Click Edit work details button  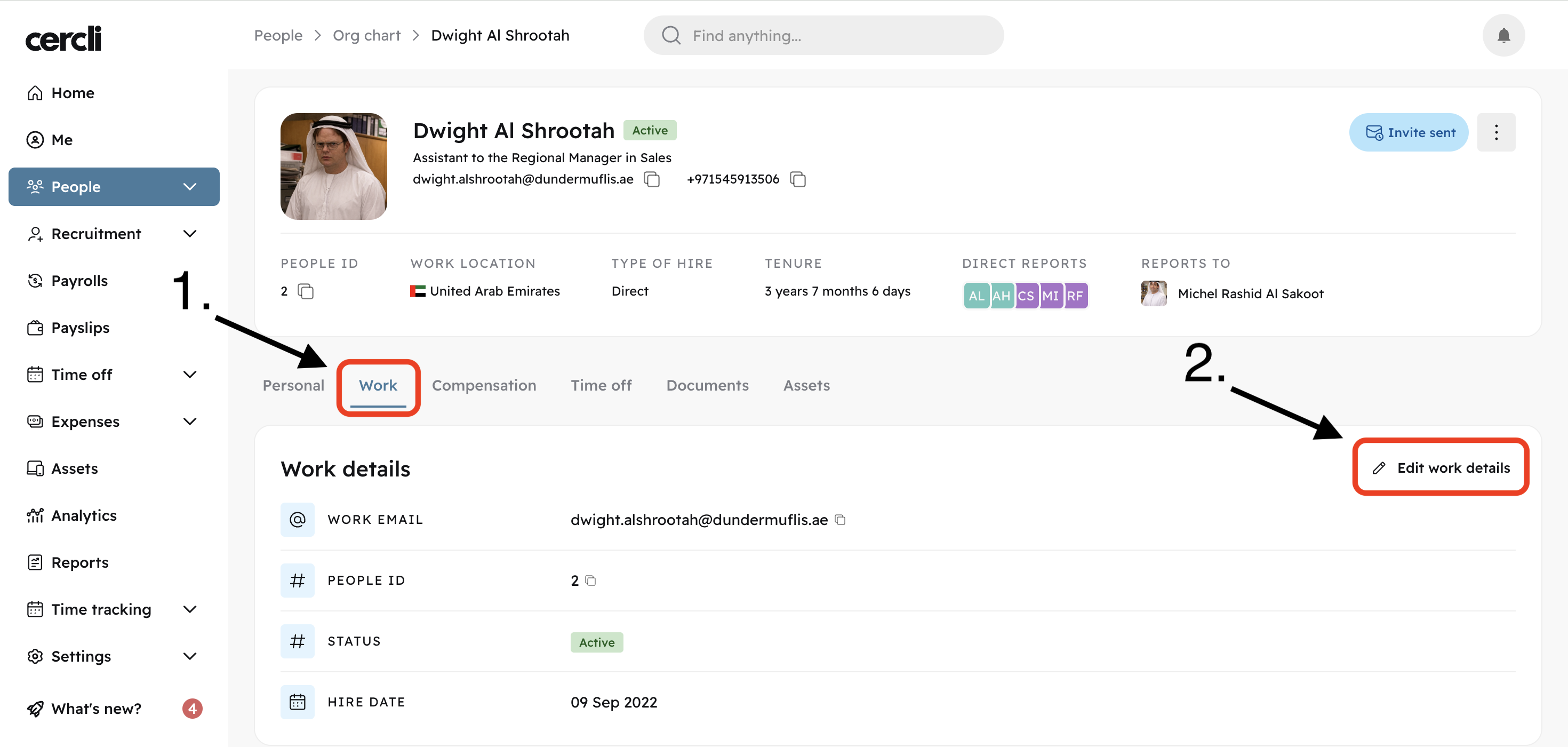(1440, 467)
